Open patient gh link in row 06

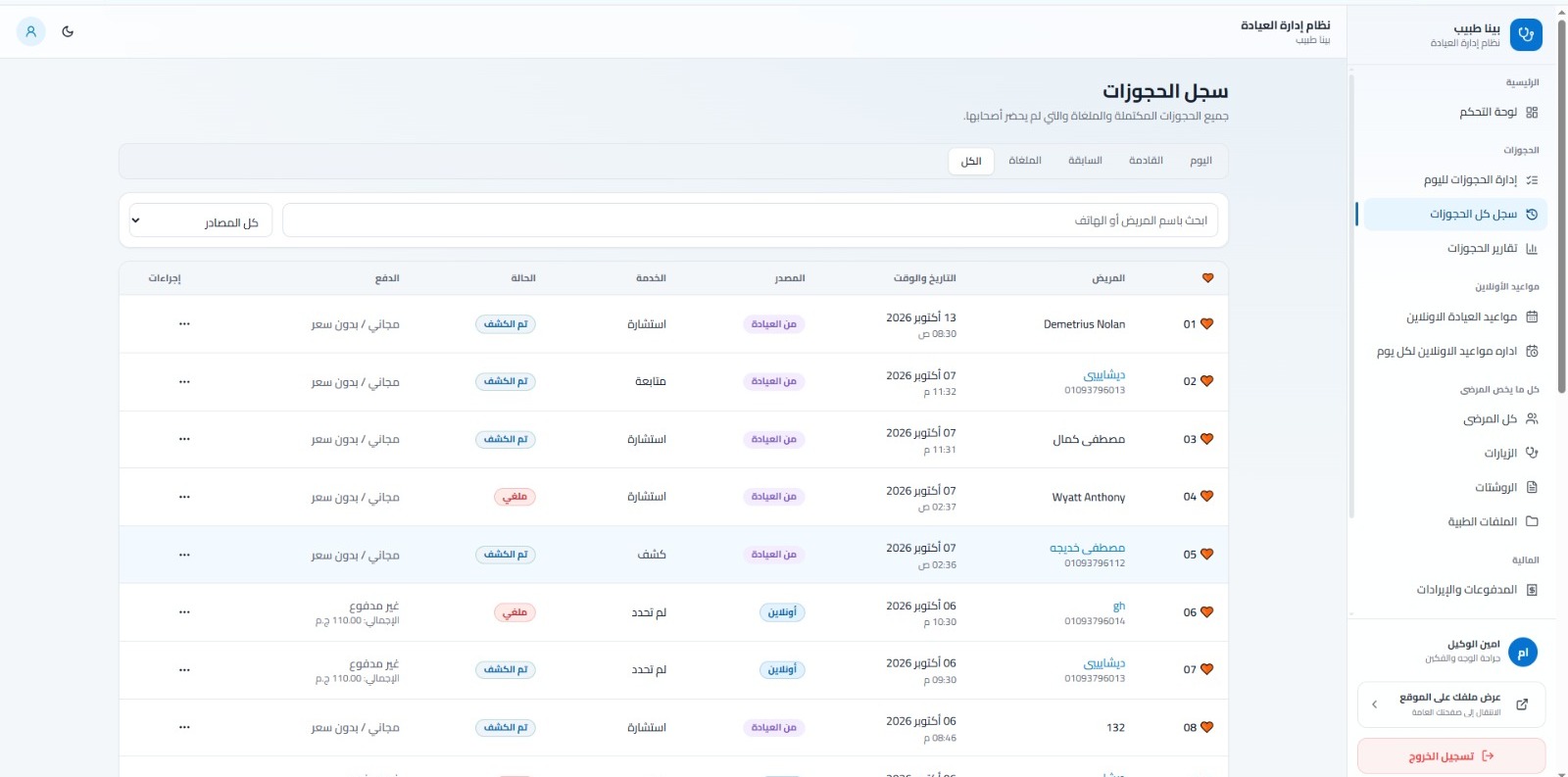click(1119, 607)
